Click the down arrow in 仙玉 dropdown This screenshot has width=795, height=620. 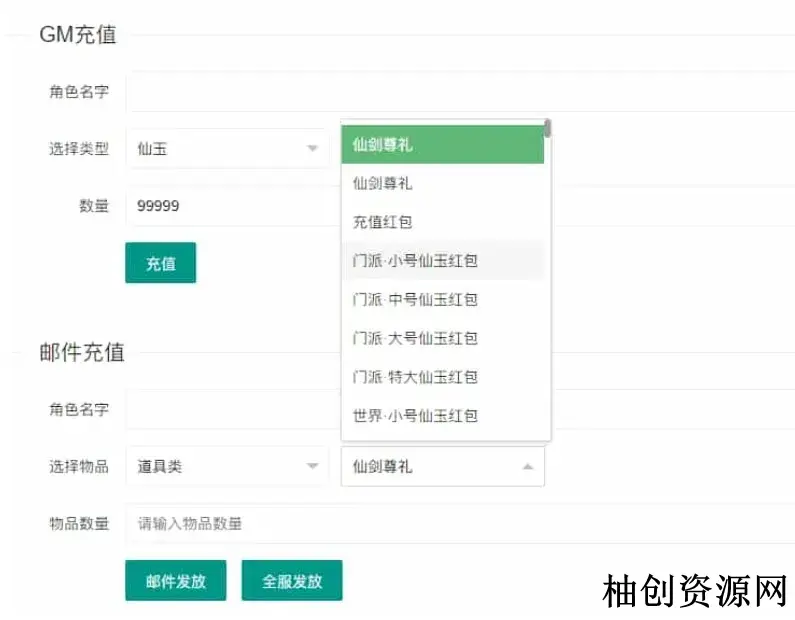click(x=312, y=149)
